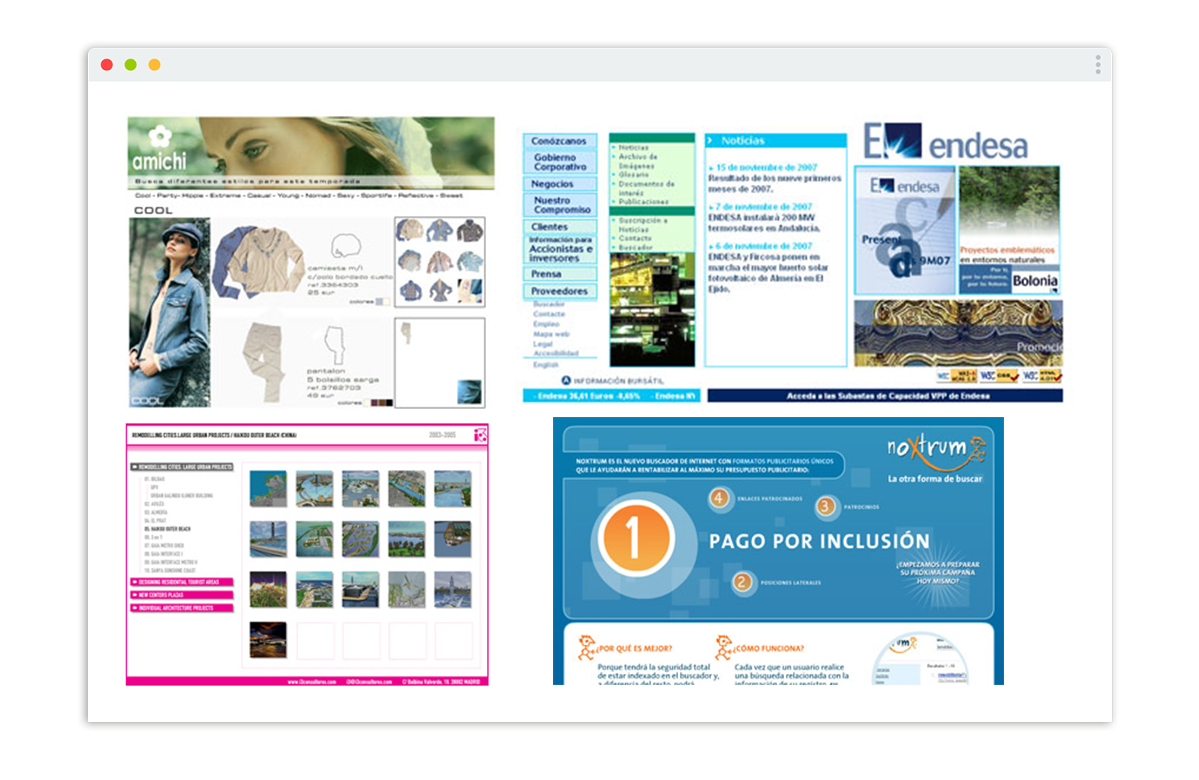The height and width of the screenshot is (780, 1199).
Task: Open the Negocios menu item
Action: [553, 184]
